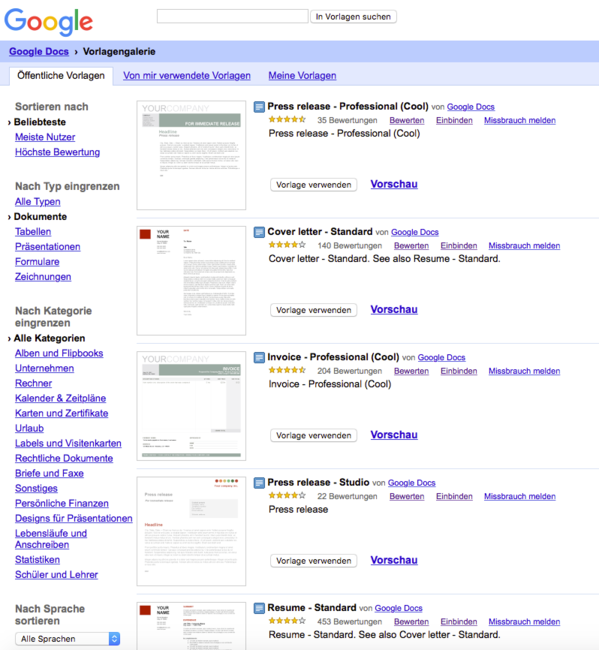599x650 pixels.
Task: Focus the template search input field
Action: [233, 16]
